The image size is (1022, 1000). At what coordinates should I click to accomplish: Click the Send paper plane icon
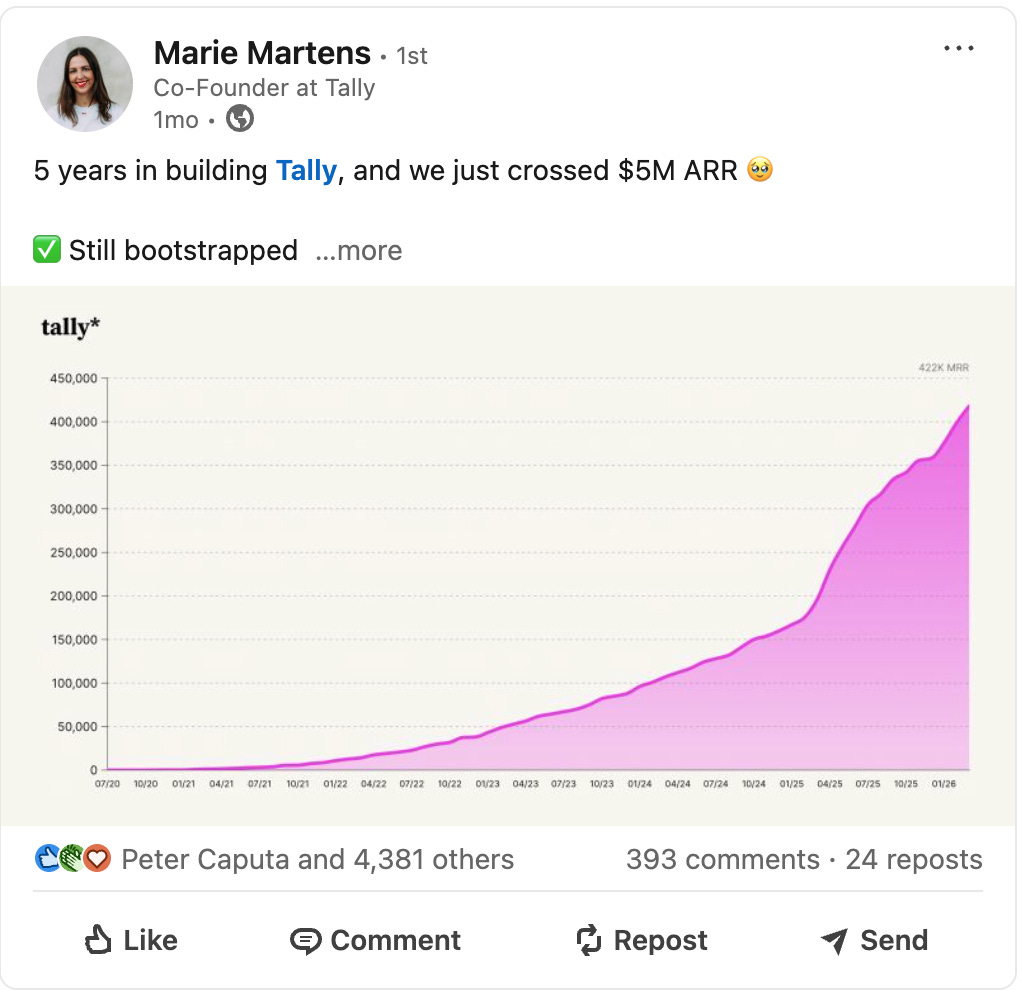(x=834, y=941)
